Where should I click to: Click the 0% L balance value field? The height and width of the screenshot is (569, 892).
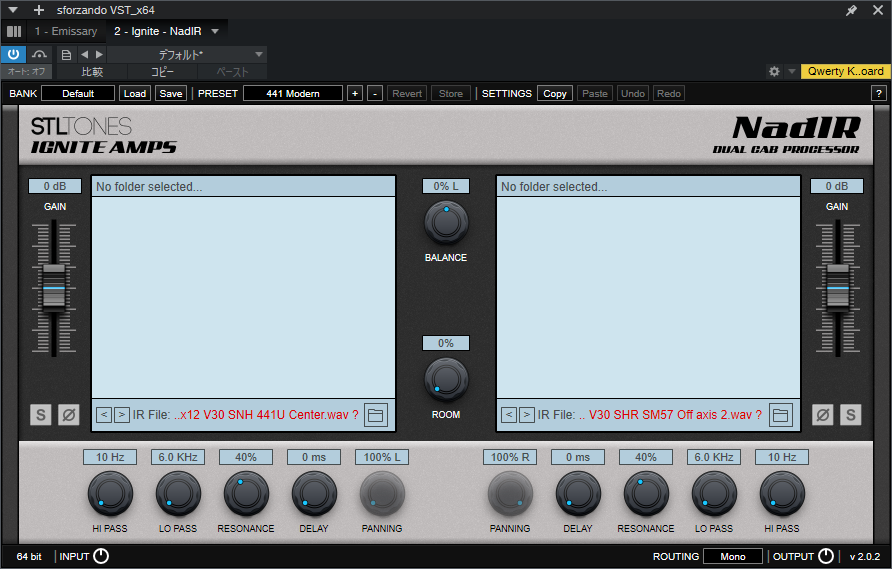point(446,186)
